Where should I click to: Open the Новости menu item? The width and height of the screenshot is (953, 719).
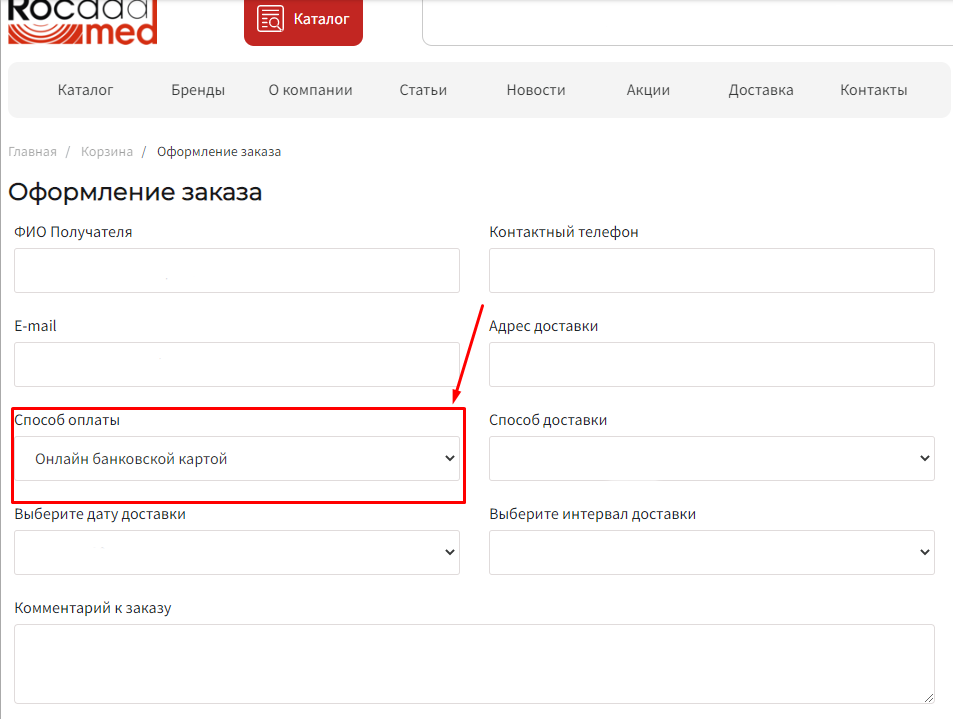point(536,90)
